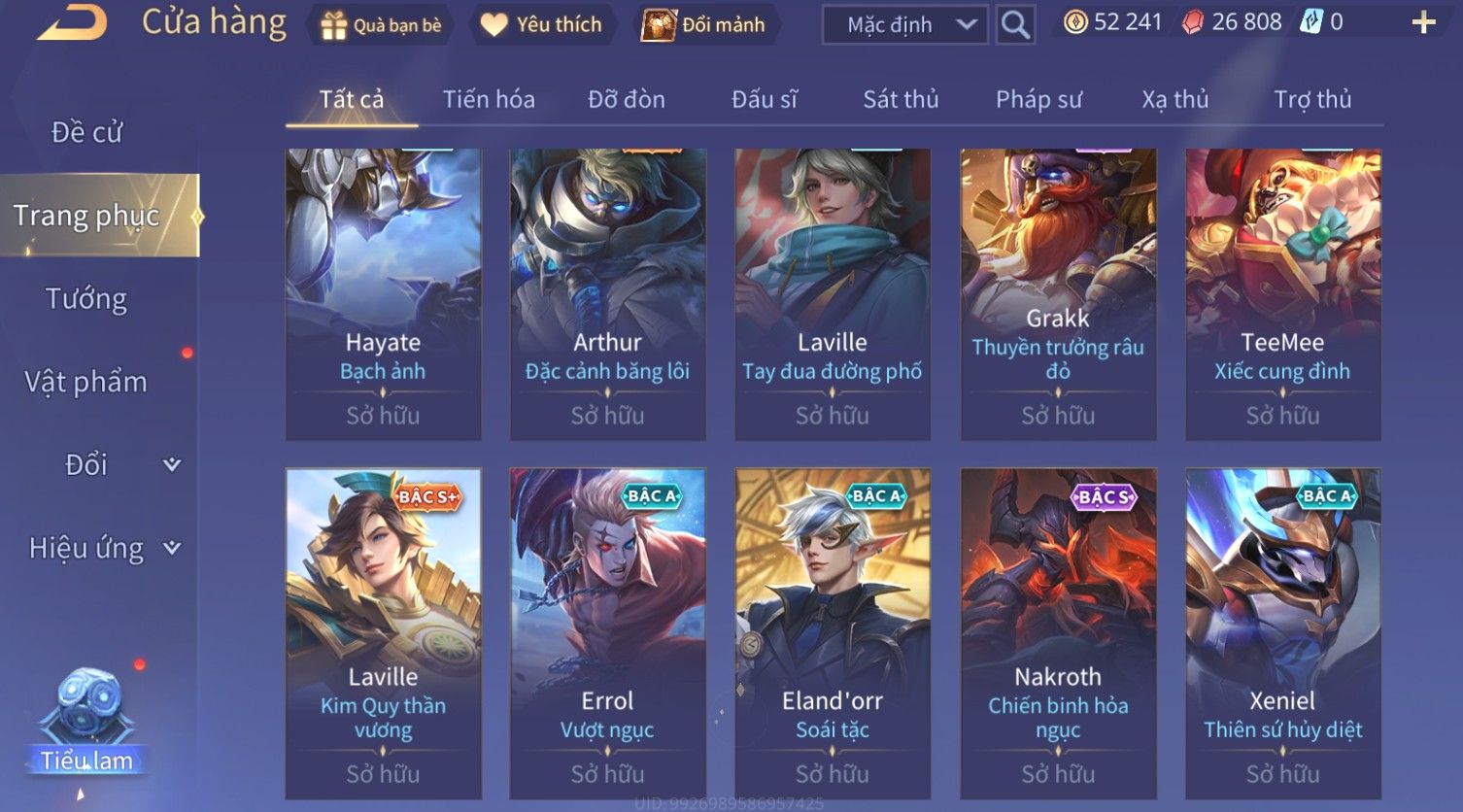Screen dimensions: 1463x812
Task: Open Laville Kim Quy thần vương skin
Action: 383,633
